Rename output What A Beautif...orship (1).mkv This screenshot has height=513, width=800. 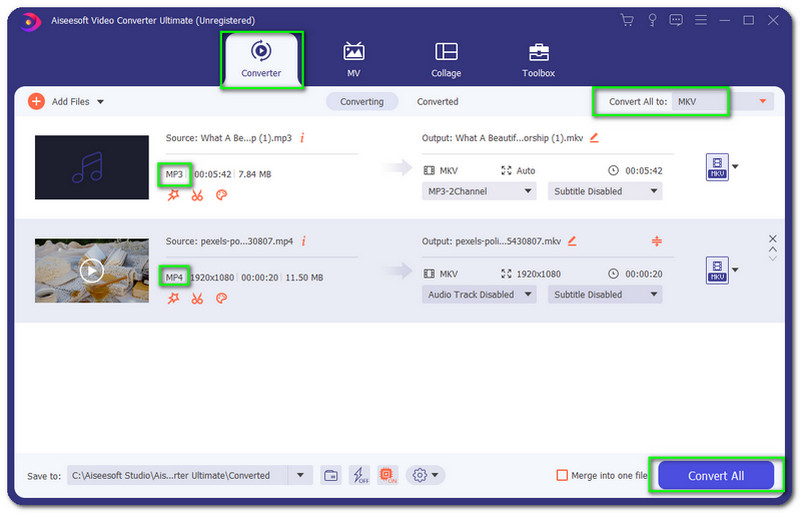[x=594, y=137]
